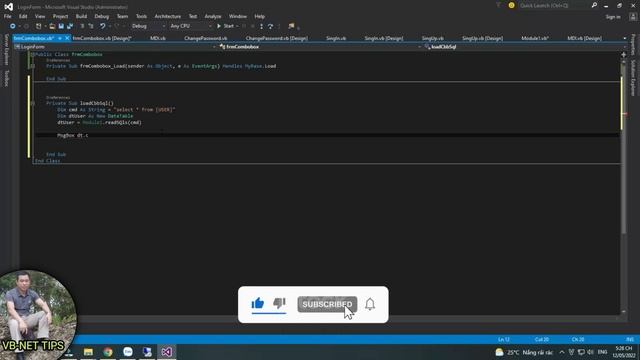Open the frmCombobox class navigation dropdown
This screenshot has width=640, height=360.
click(320, 47)
